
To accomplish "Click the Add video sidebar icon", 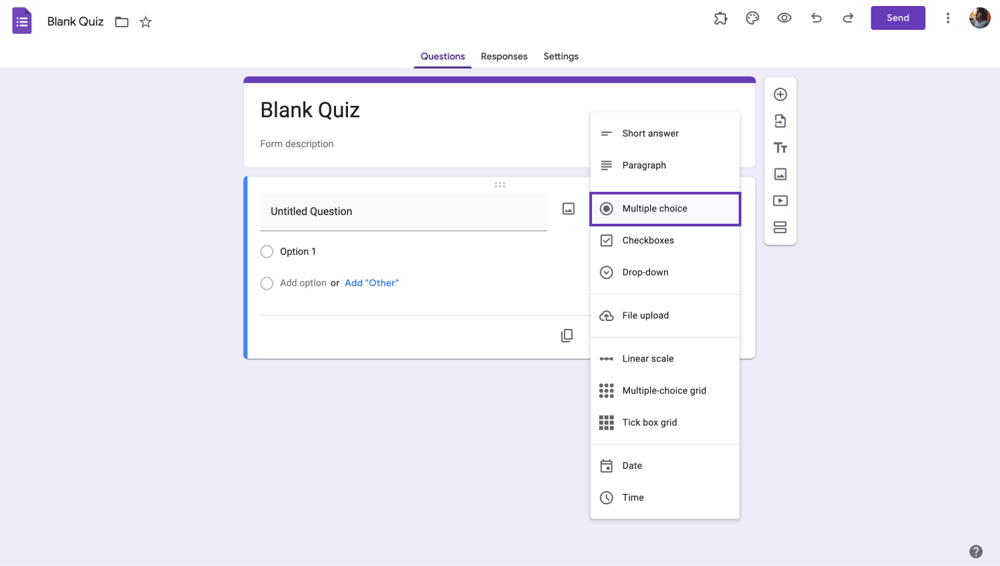I will click(780, 201).
